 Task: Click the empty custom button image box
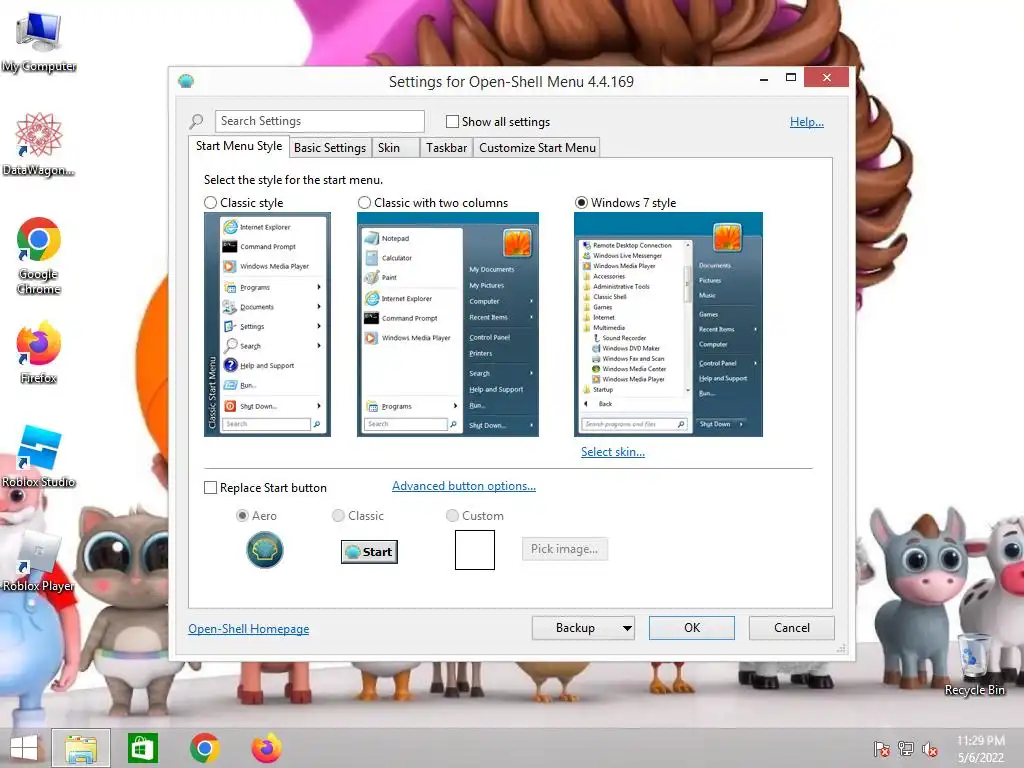(475, 550)
